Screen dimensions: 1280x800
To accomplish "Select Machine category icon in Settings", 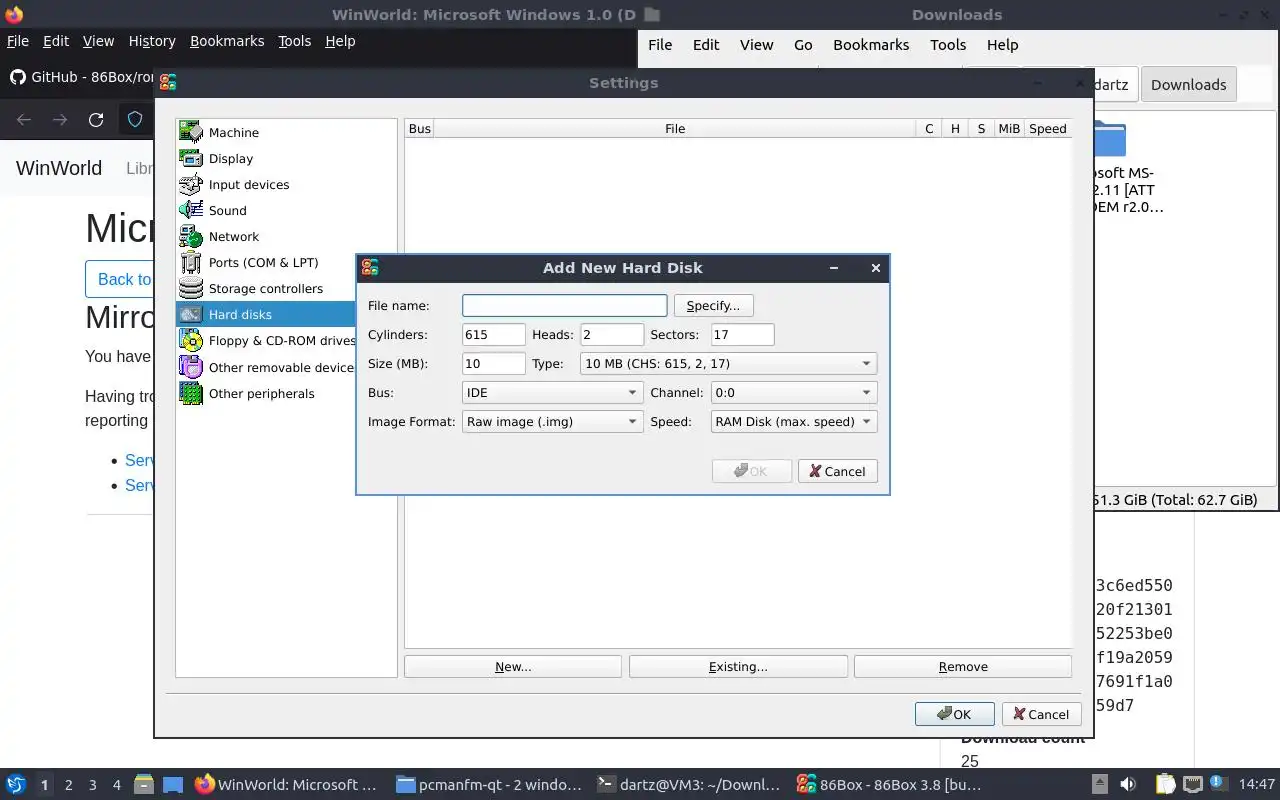I will (x=191, y=132).
